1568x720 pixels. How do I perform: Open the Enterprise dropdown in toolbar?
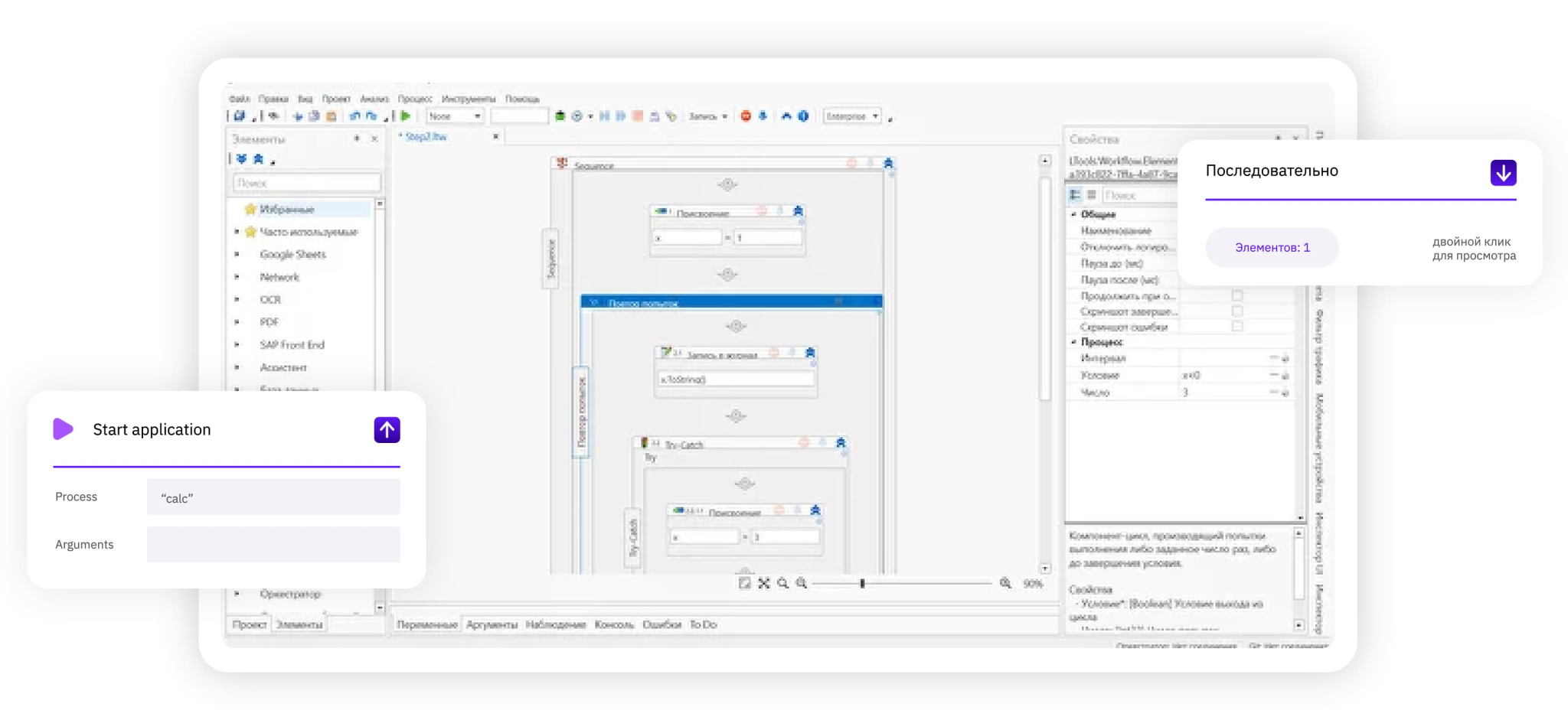click(851, 116)
